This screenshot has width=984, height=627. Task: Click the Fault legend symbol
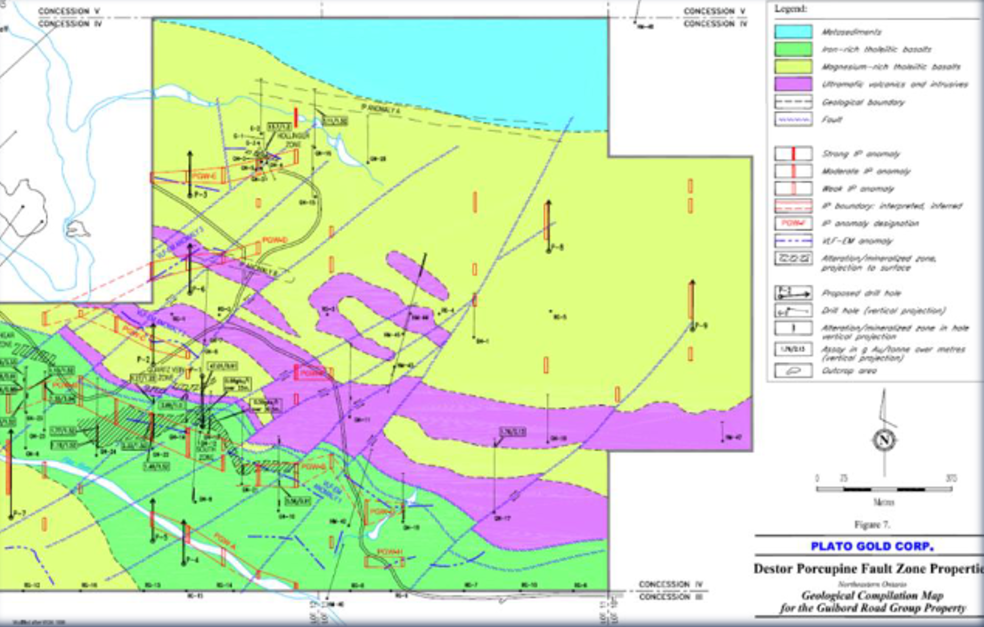[x=792, y=120]
